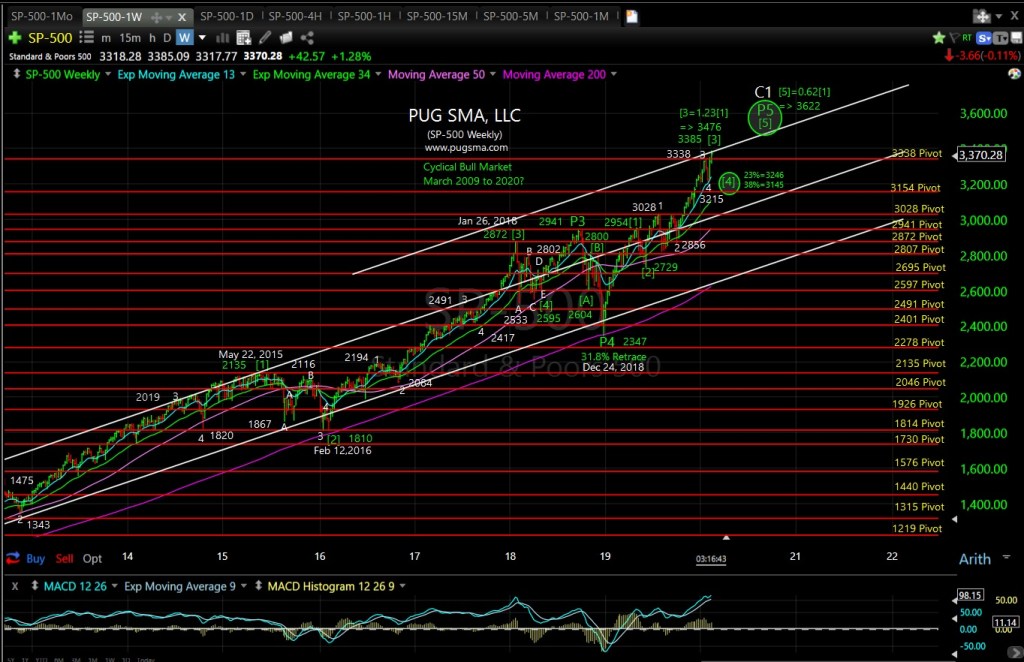Toggle the Opt options button
This screenshot has width=1024, height=662.
pos(92,559)
